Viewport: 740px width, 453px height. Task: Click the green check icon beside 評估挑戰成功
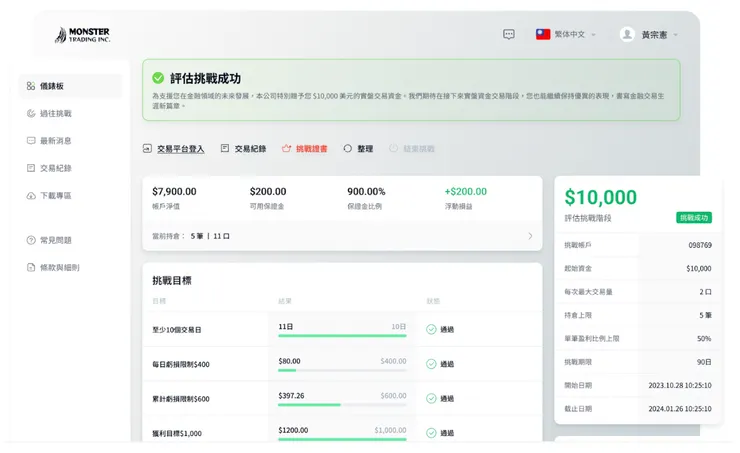click(158, 78)
